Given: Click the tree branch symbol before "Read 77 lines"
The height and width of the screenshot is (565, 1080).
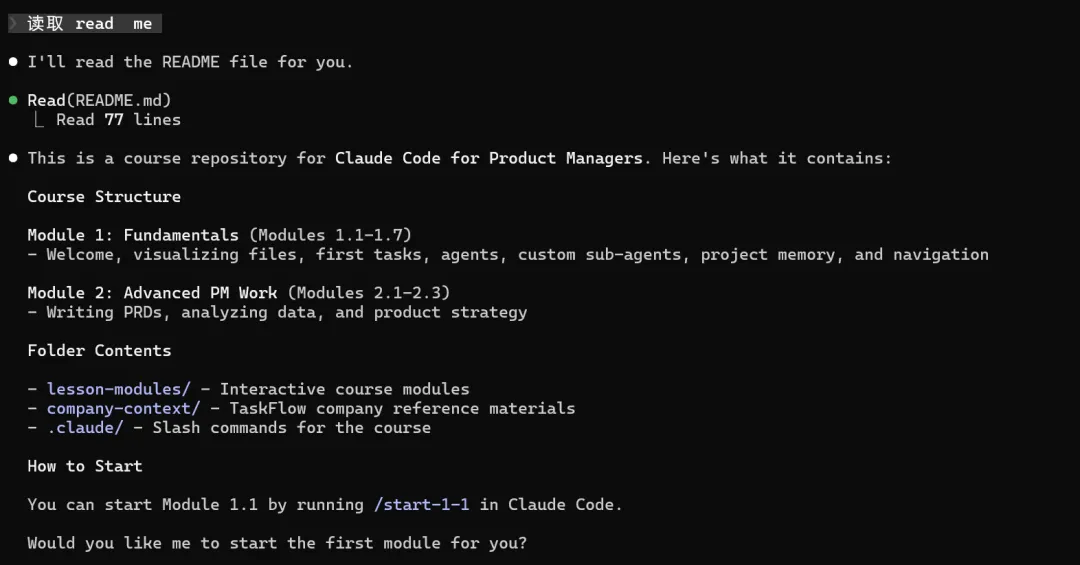Looking at the screenshot, I should point(39,120).
